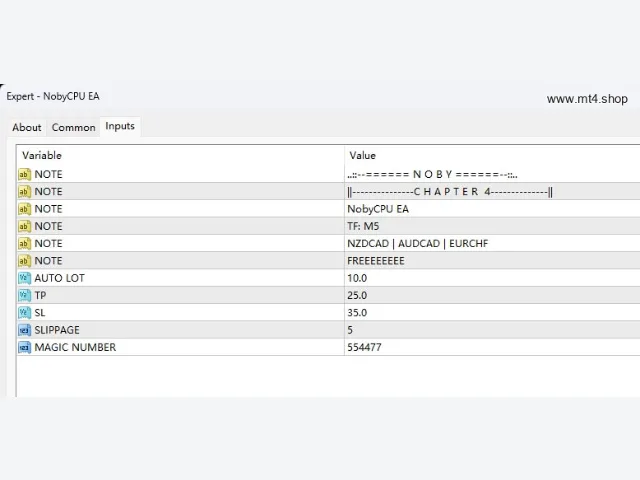Select the AUTO LOT variable name

coord(60,278)
